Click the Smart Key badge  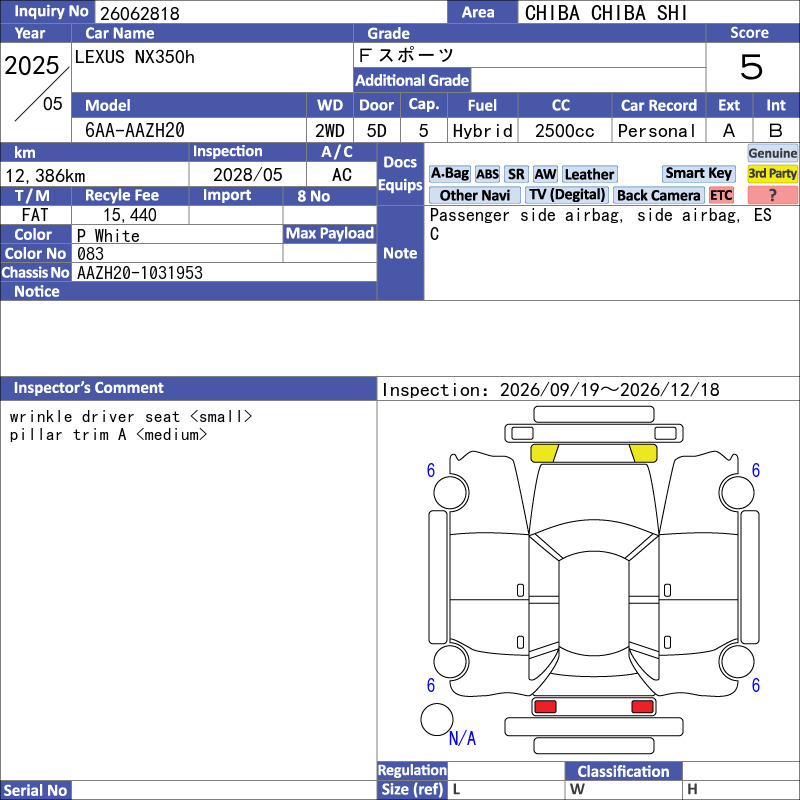(698, 173)
